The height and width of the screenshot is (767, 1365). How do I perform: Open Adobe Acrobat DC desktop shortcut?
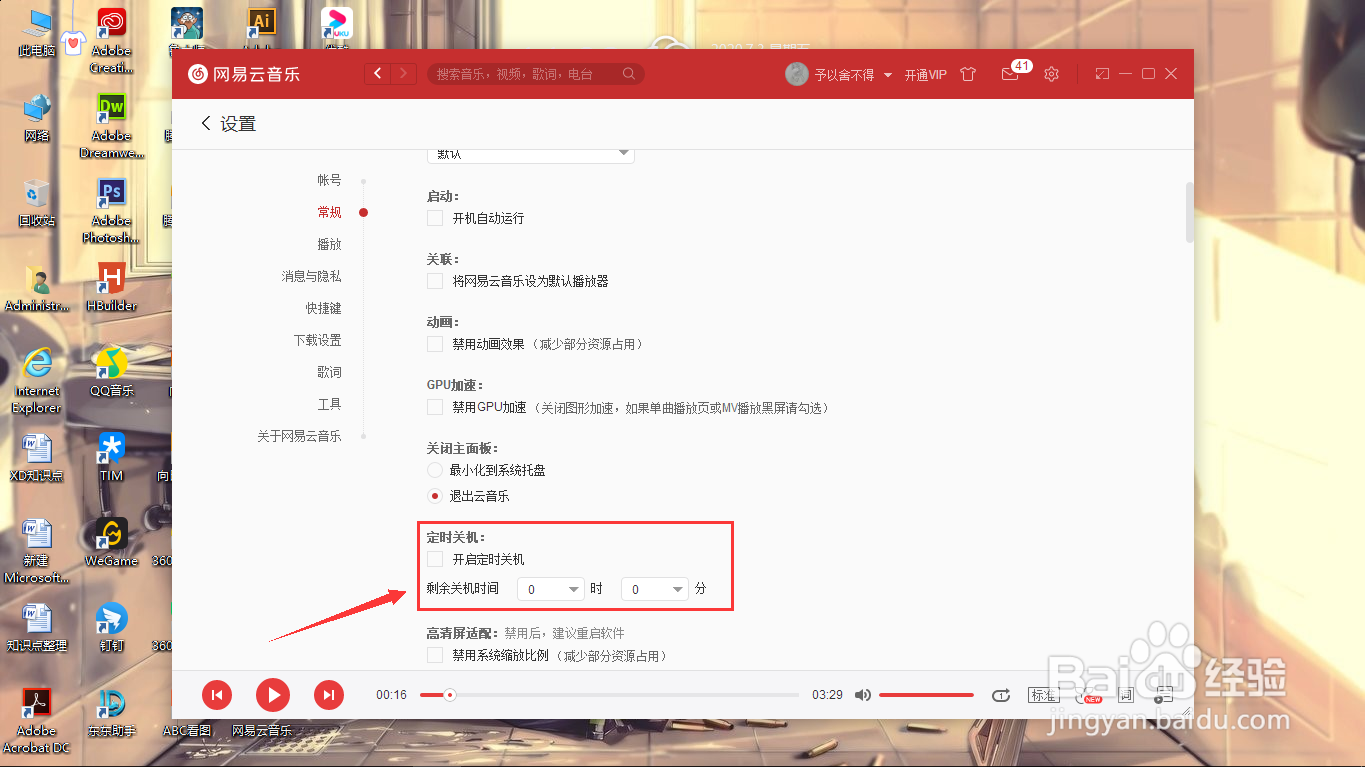[x=37, y=720]
